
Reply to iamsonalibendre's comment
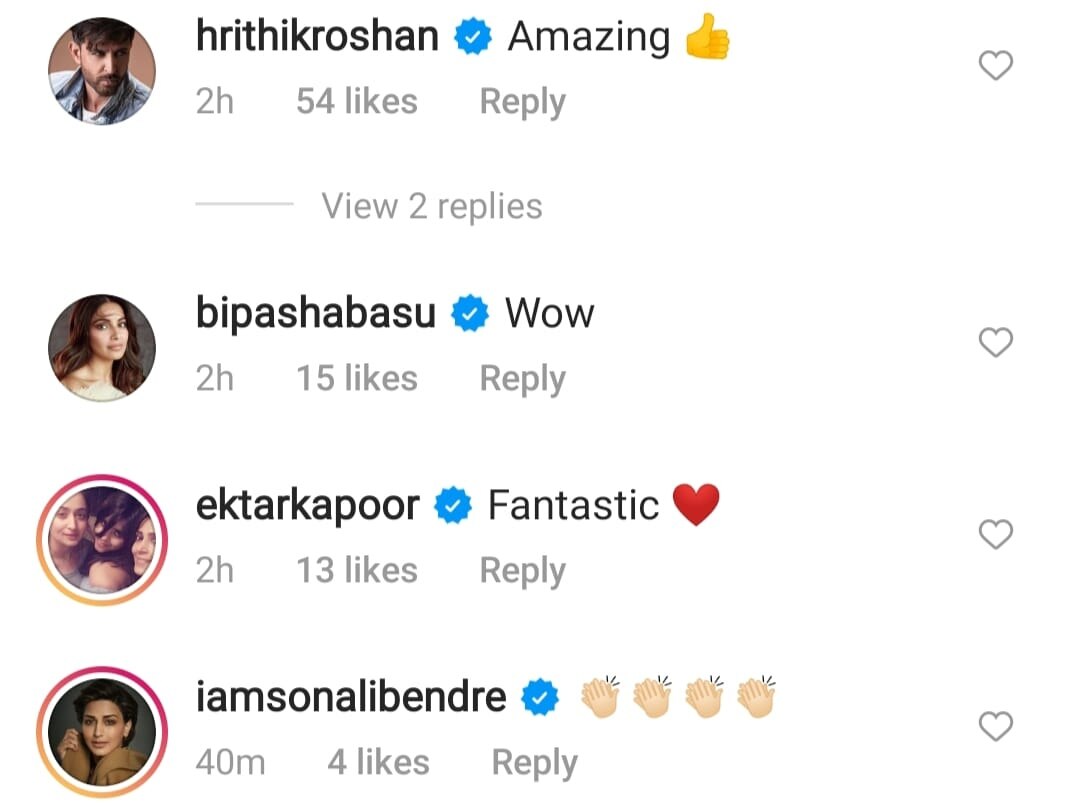point(534,762)
